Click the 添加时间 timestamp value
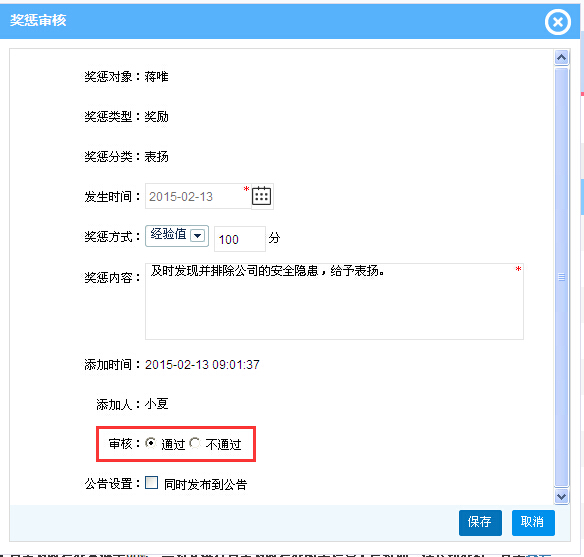The image size is (584, 557). (202, 365)
